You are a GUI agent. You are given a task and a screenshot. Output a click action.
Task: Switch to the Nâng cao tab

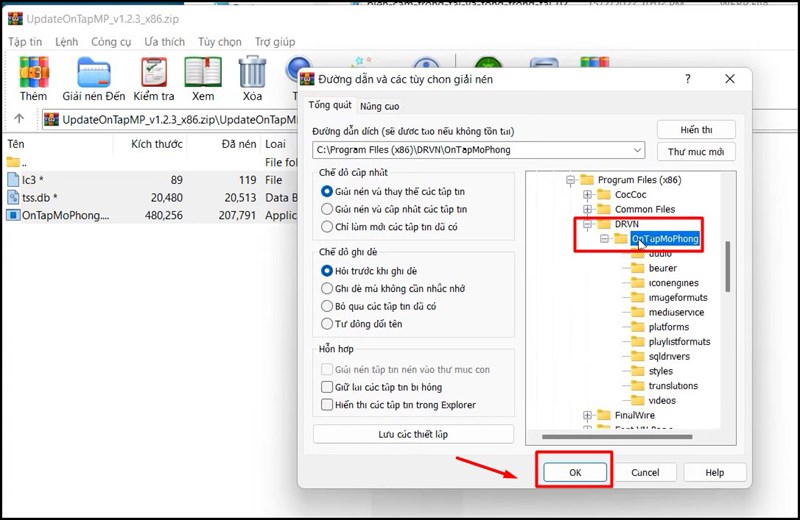tap(379, 106)
